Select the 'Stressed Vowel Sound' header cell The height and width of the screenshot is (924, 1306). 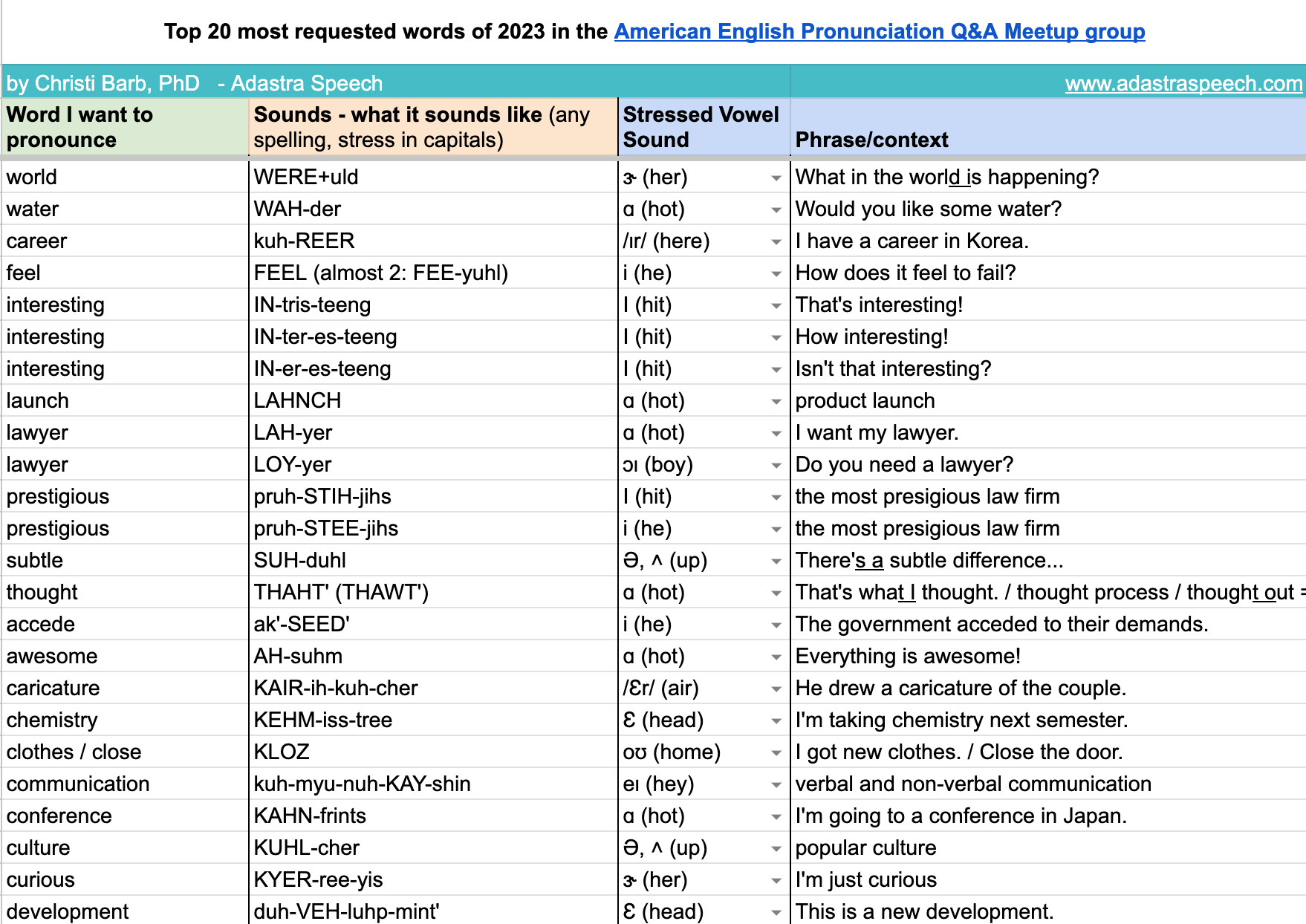[703, 127]
